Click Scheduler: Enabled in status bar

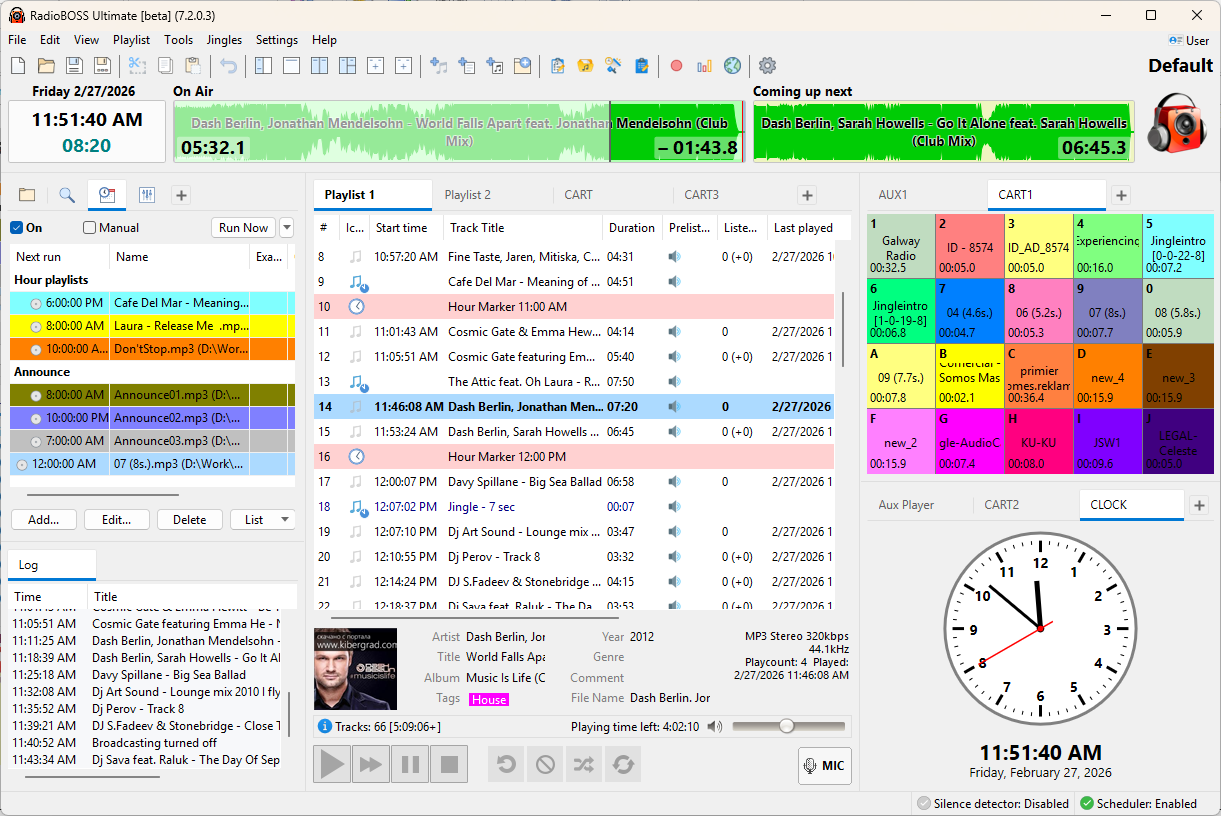(x=1138, y=804)
